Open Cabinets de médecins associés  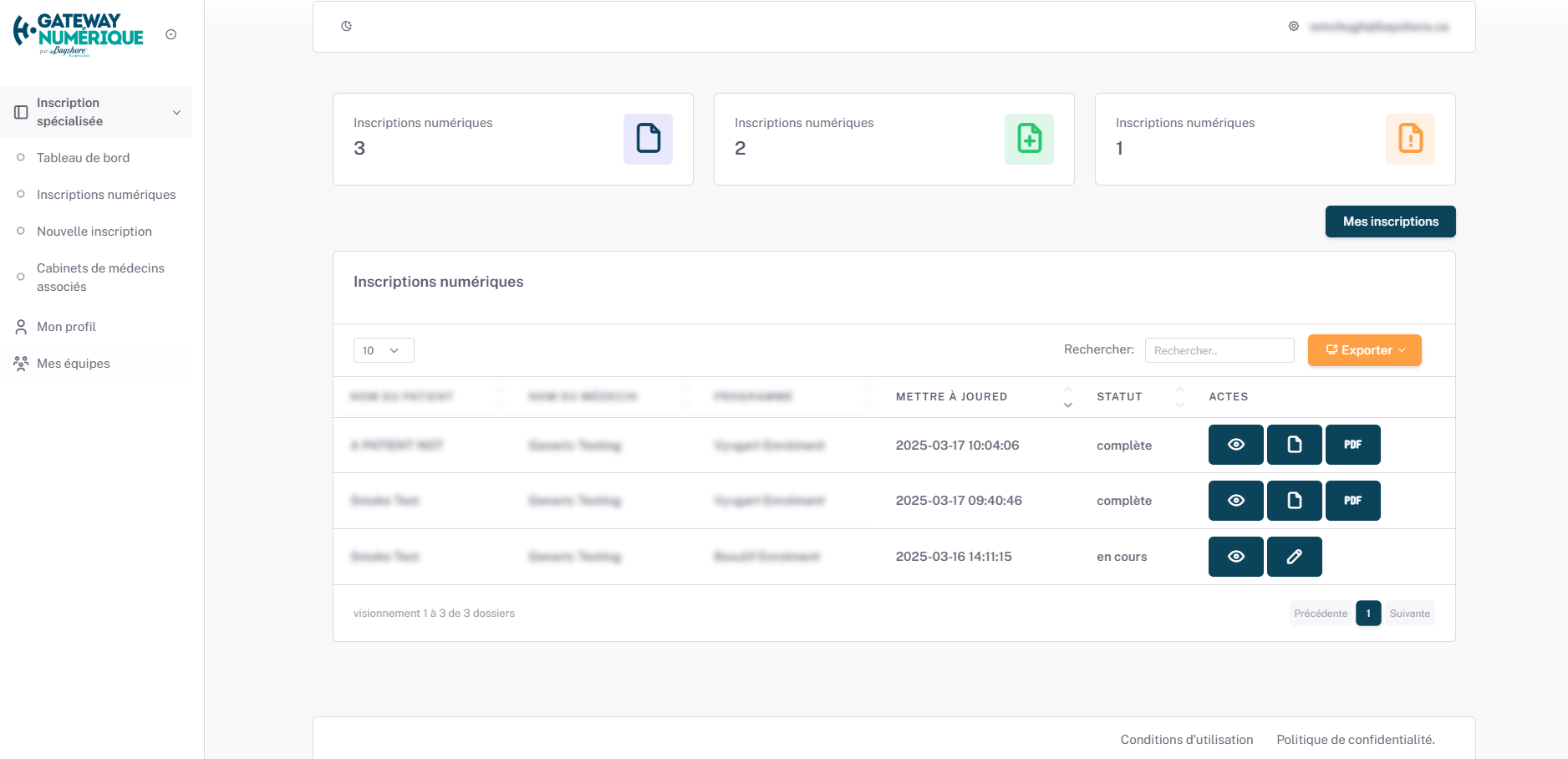pos(100,278)
